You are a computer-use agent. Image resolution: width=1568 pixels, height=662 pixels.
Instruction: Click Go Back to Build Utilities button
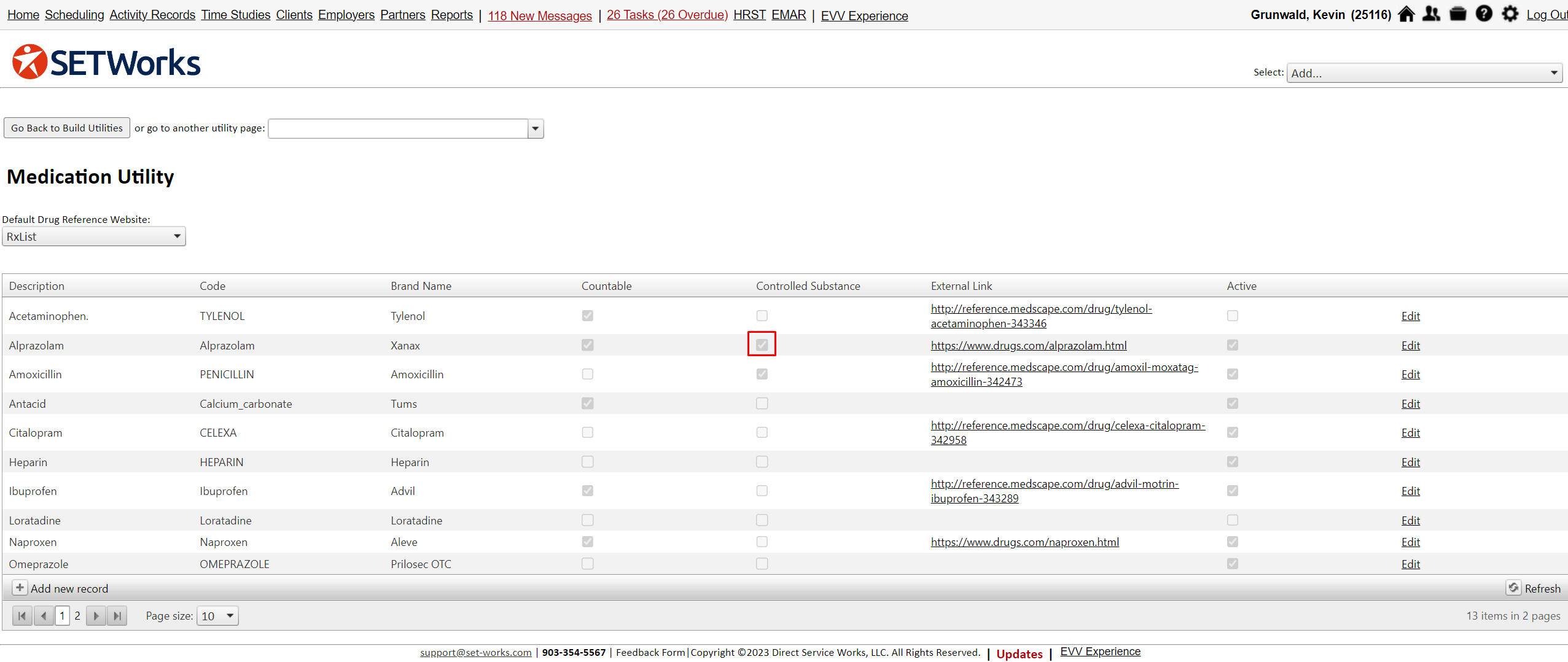click(x=67, y=128)
